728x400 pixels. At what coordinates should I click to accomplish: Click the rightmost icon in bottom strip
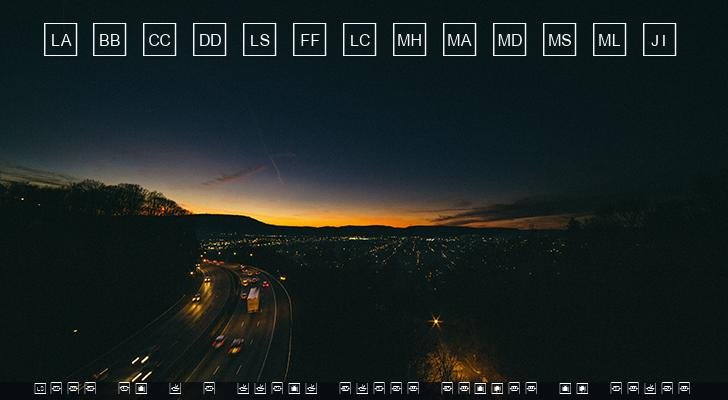point(684,388)
